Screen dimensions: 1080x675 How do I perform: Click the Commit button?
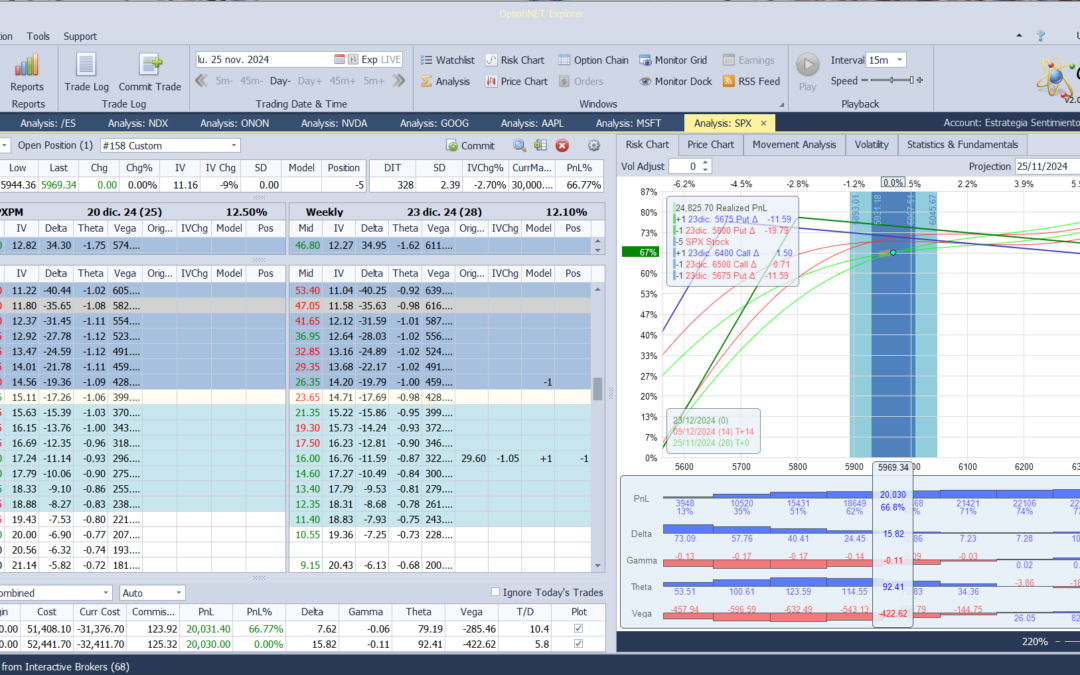[470, 146]
